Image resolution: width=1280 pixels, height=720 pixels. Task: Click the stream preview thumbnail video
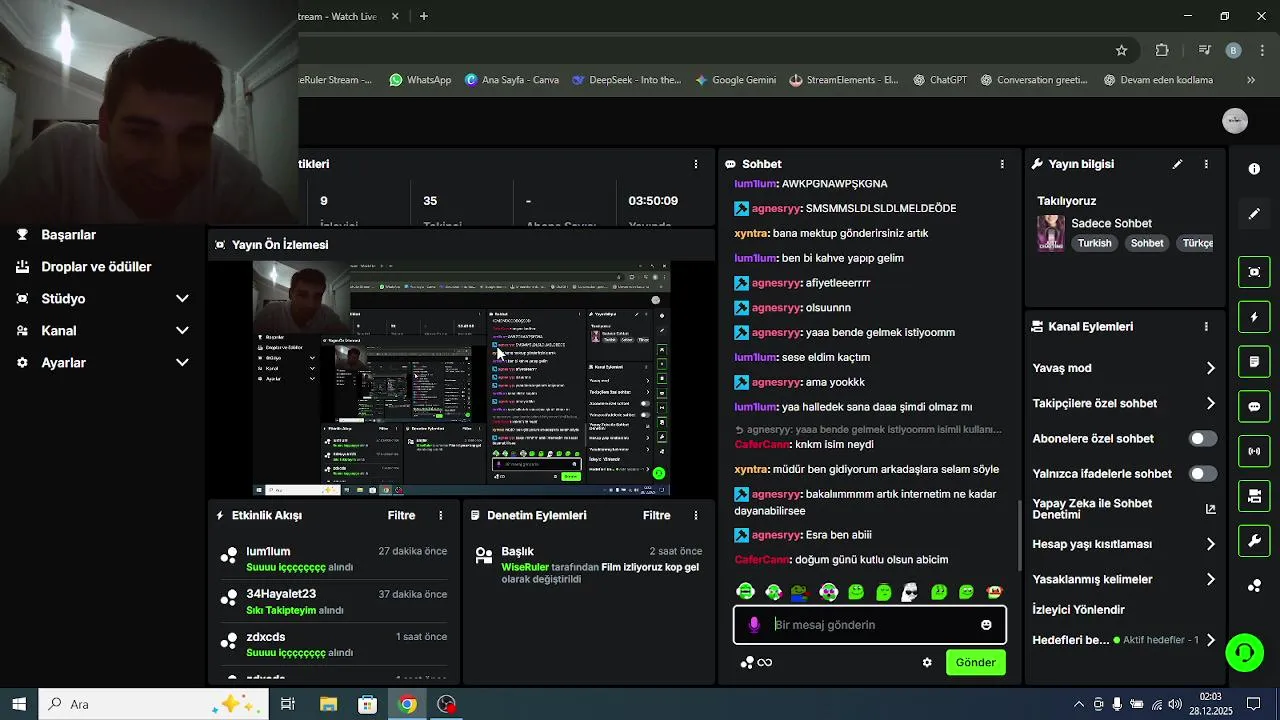[x=461, y=379]
